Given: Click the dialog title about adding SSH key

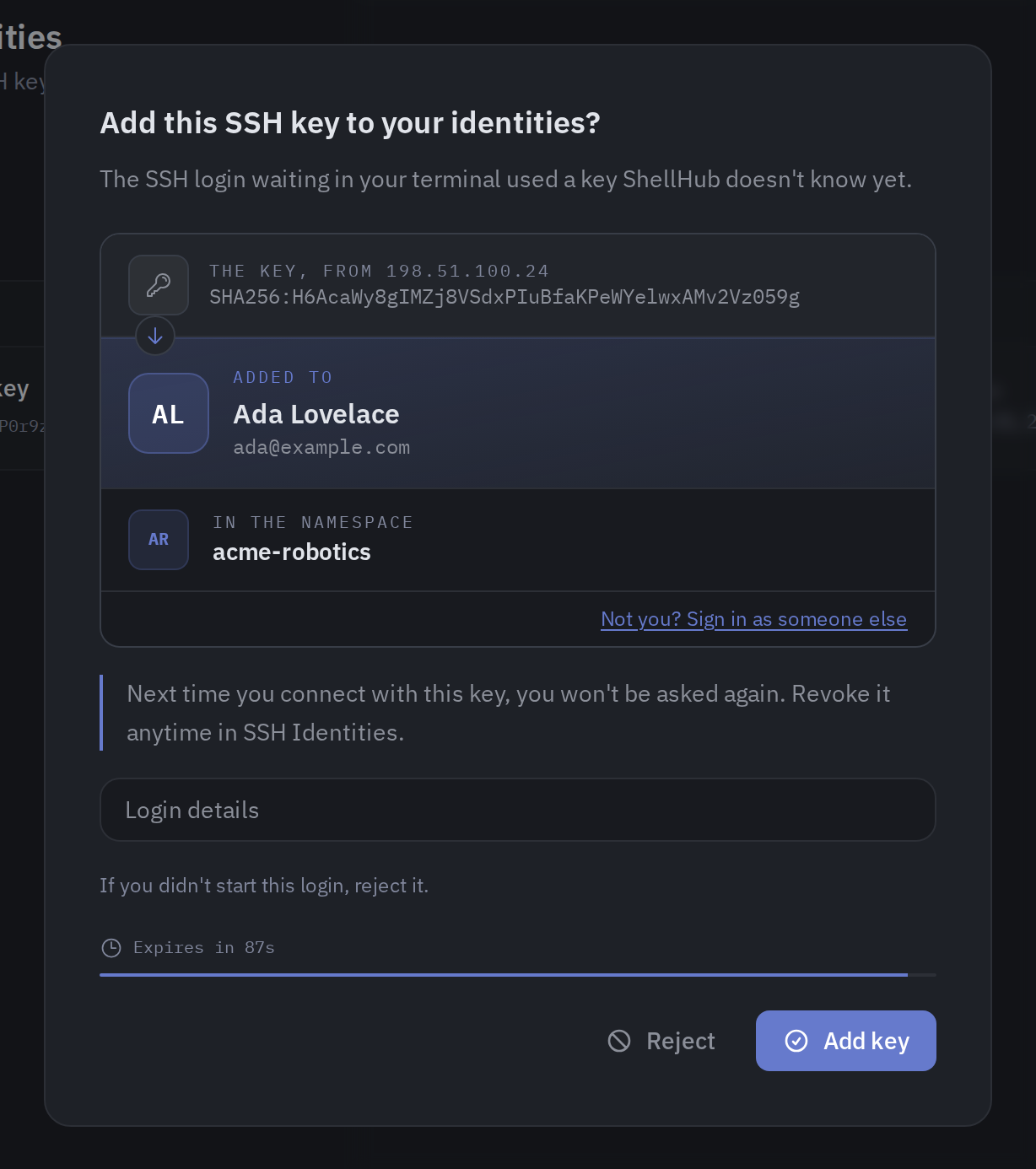Looking at the screenshot, I should (350, 123).
